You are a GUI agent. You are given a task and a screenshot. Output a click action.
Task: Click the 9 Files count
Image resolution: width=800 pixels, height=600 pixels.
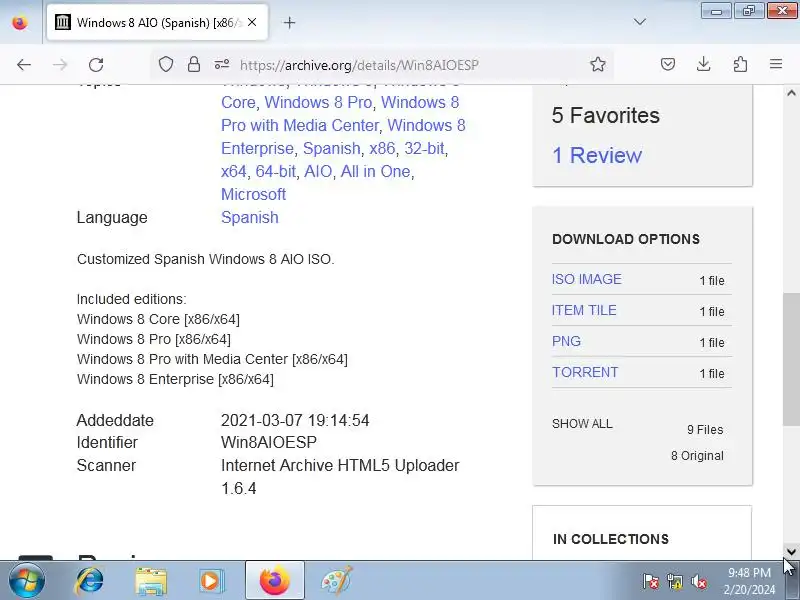(x=705, y=430)
